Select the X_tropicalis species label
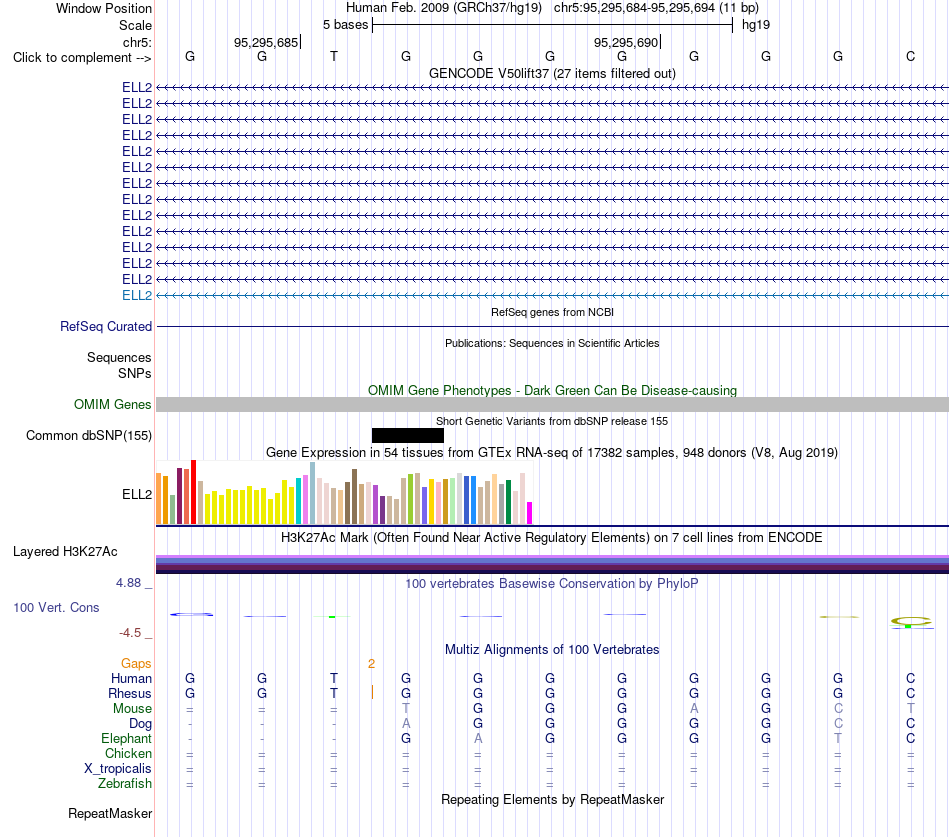Screen dimensions: 950x837 point(118,769)
